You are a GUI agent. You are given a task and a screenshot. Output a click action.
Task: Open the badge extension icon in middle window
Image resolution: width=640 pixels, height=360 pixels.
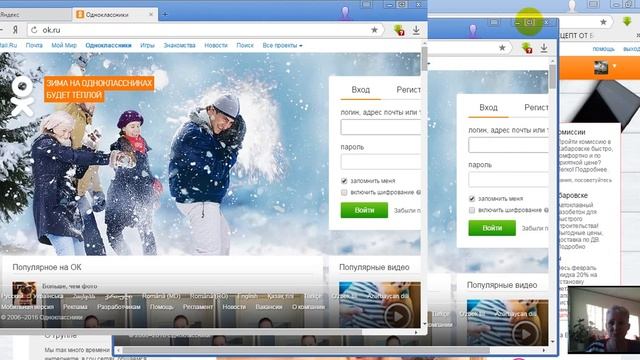tap(527, 48)
